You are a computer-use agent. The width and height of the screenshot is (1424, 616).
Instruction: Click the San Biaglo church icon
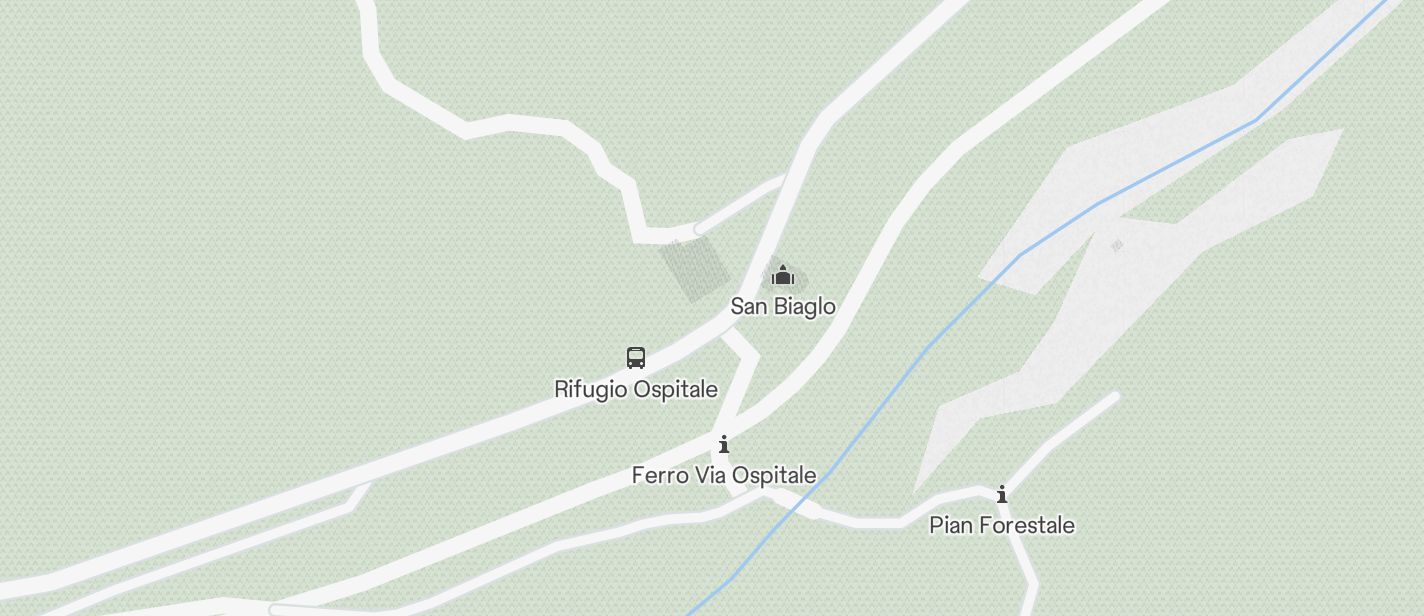(783, 275)
